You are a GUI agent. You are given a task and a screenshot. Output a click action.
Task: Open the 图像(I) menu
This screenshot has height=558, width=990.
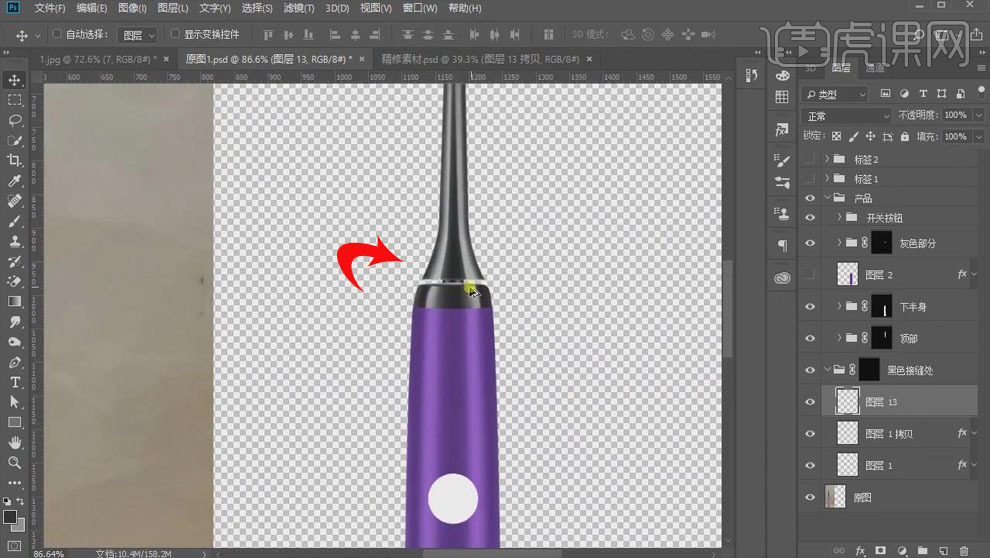[x=132, y=8]
